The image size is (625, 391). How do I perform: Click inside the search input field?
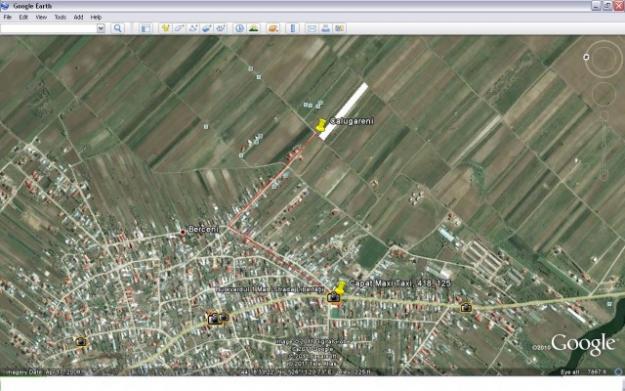coord(49,28)
